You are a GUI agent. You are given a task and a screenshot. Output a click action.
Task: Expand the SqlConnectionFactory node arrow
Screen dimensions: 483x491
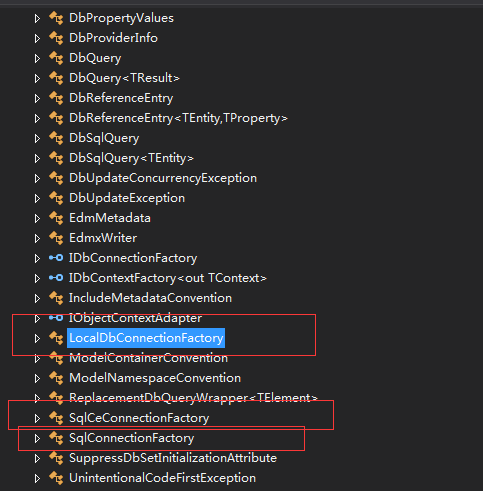(37, 438)
